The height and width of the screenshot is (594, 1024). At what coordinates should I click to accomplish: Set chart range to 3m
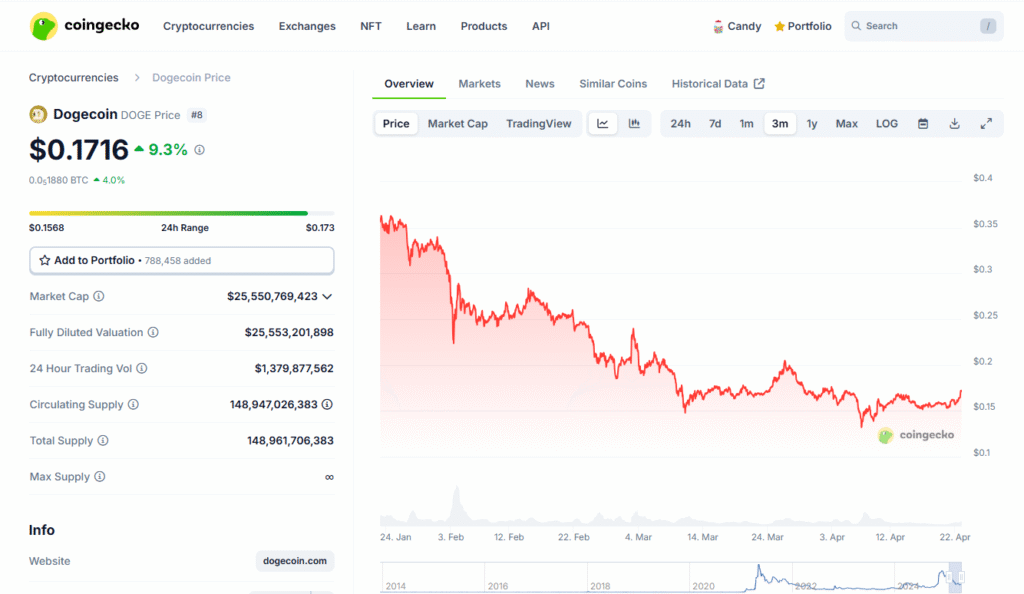pyautogui.click(x=780, y=123)
